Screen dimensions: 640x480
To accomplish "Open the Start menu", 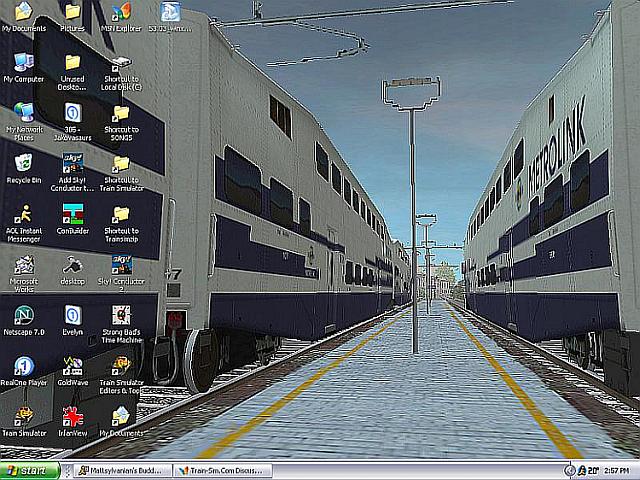I will [30, 471].
